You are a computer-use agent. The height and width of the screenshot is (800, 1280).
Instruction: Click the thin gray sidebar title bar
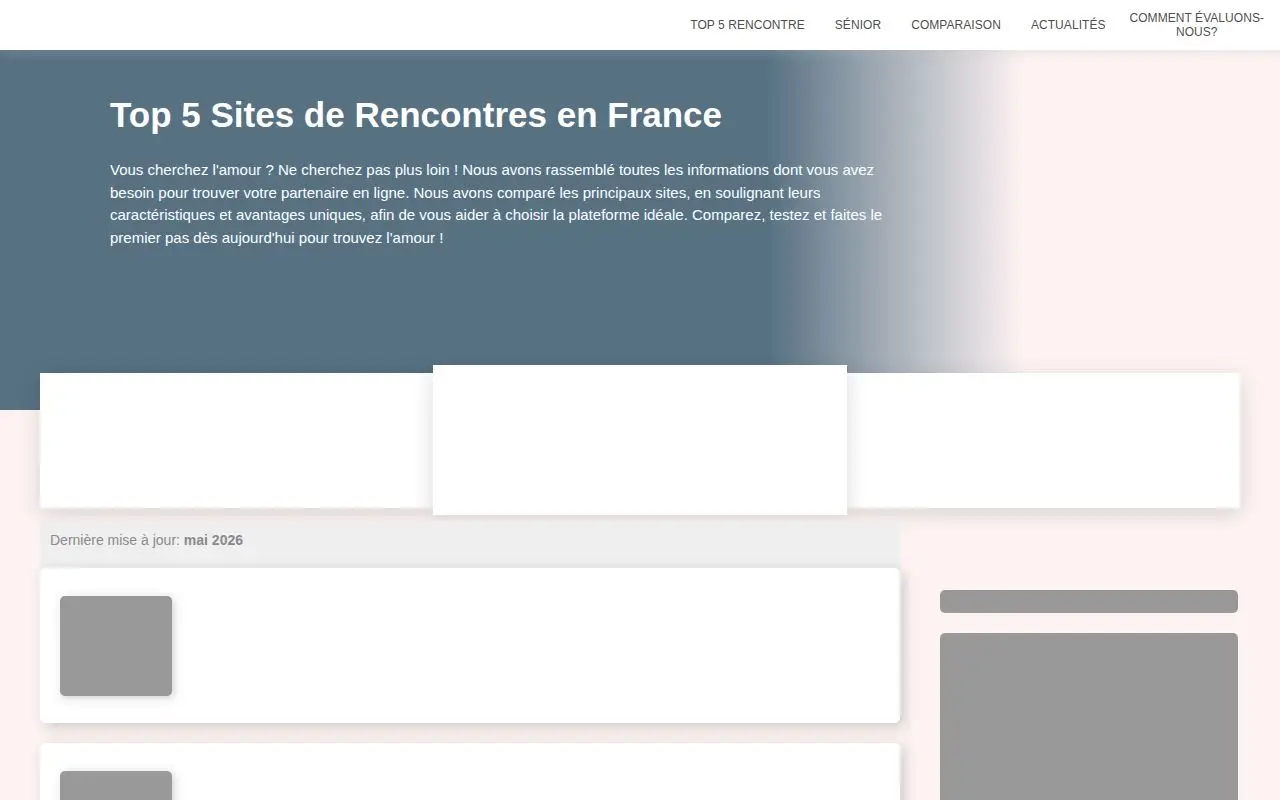point(1089,601)
